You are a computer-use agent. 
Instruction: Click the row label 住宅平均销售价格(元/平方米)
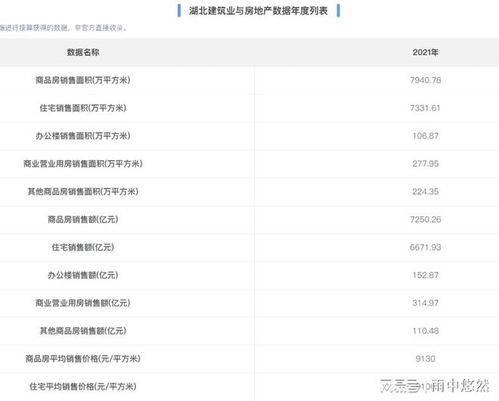tap(83, 387)
